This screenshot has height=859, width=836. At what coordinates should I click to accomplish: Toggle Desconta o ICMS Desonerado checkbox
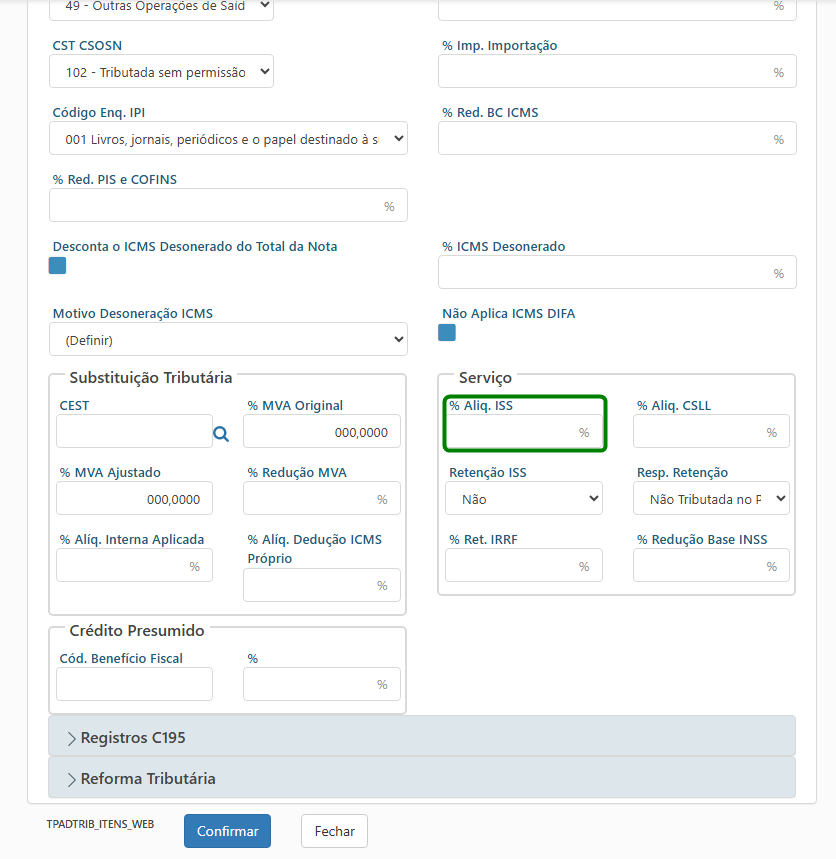[x=58, y=266]
